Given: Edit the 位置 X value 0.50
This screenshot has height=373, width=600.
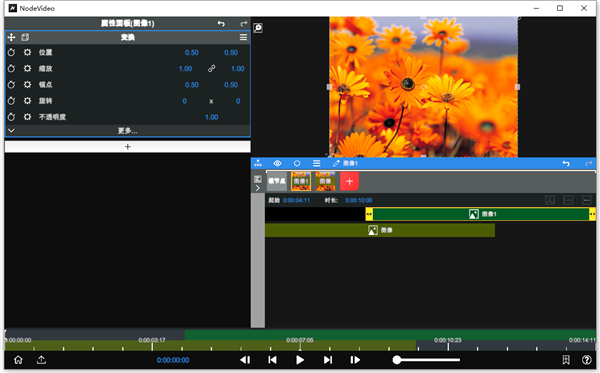Looking at the screenshot, I should point(192,52).
